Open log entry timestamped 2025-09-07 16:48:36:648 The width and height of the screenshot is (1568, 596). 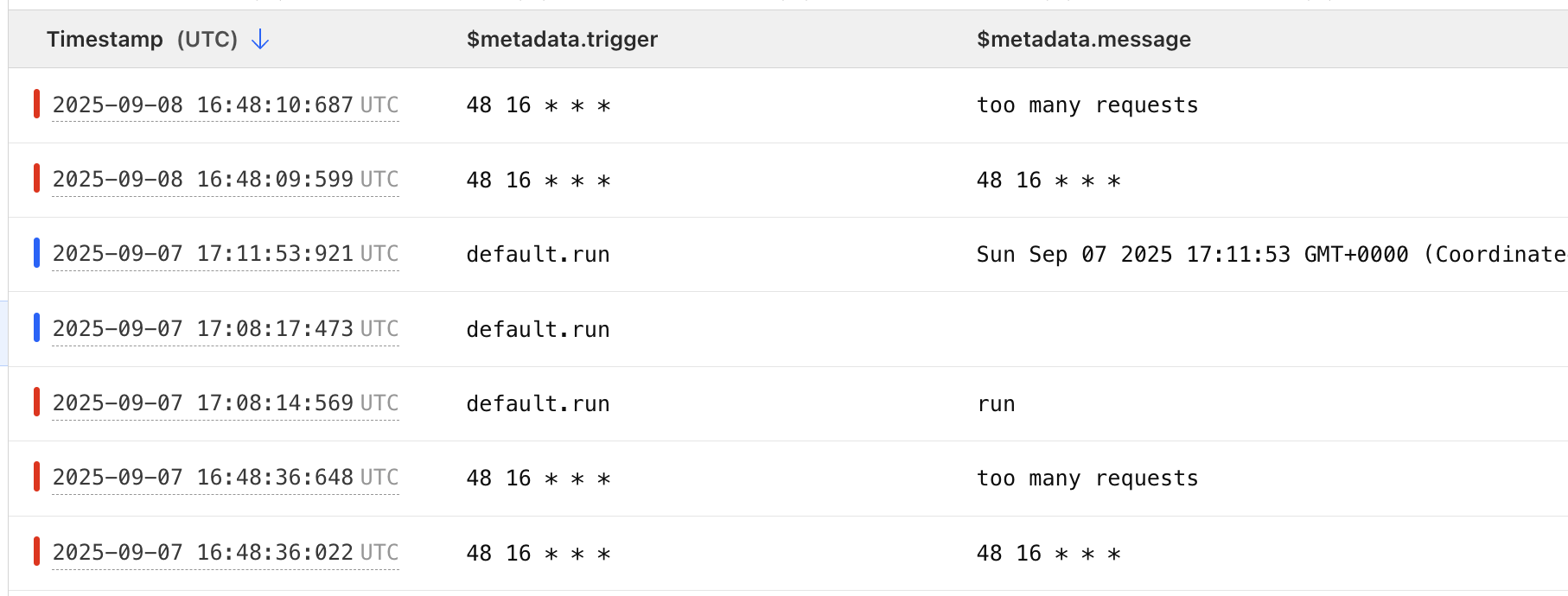(225, 478)
